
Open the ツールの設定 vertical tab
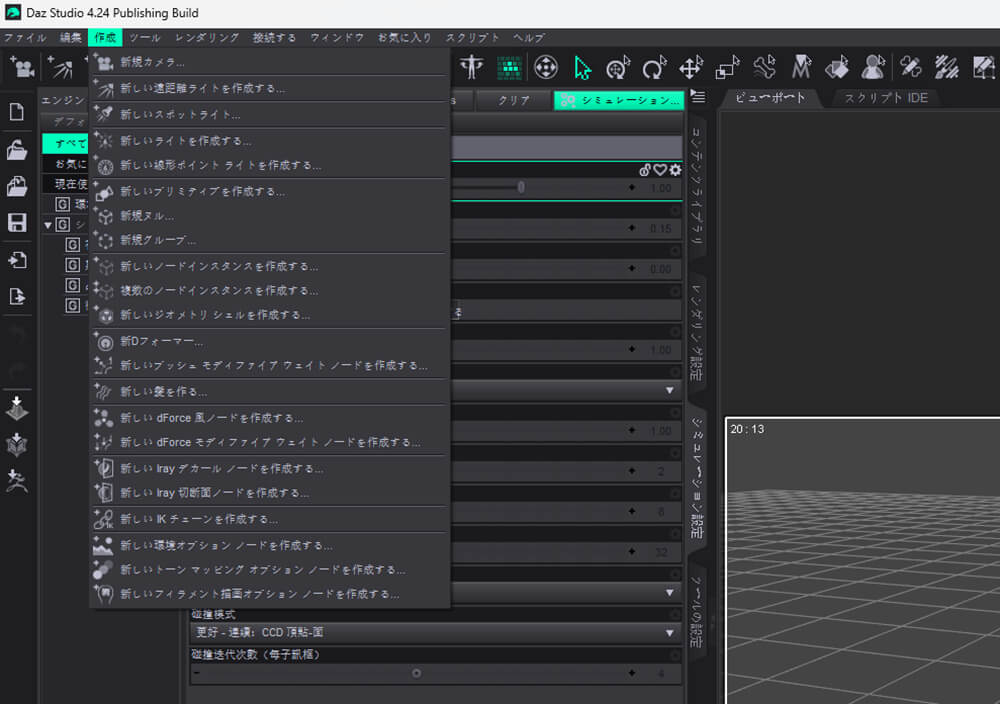tap(697, 612)
